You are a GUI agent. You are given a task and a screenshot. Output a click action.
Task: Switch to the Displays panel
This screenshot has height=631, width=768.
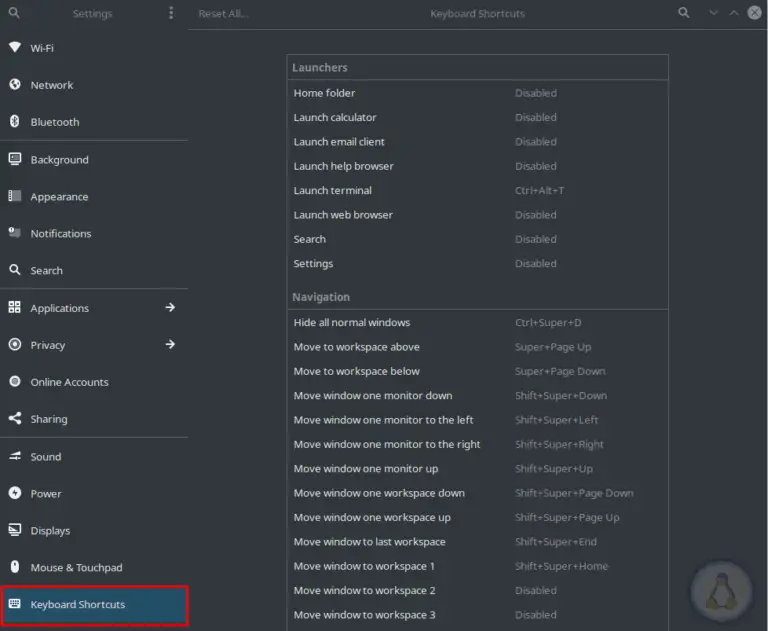coord(50,531)
